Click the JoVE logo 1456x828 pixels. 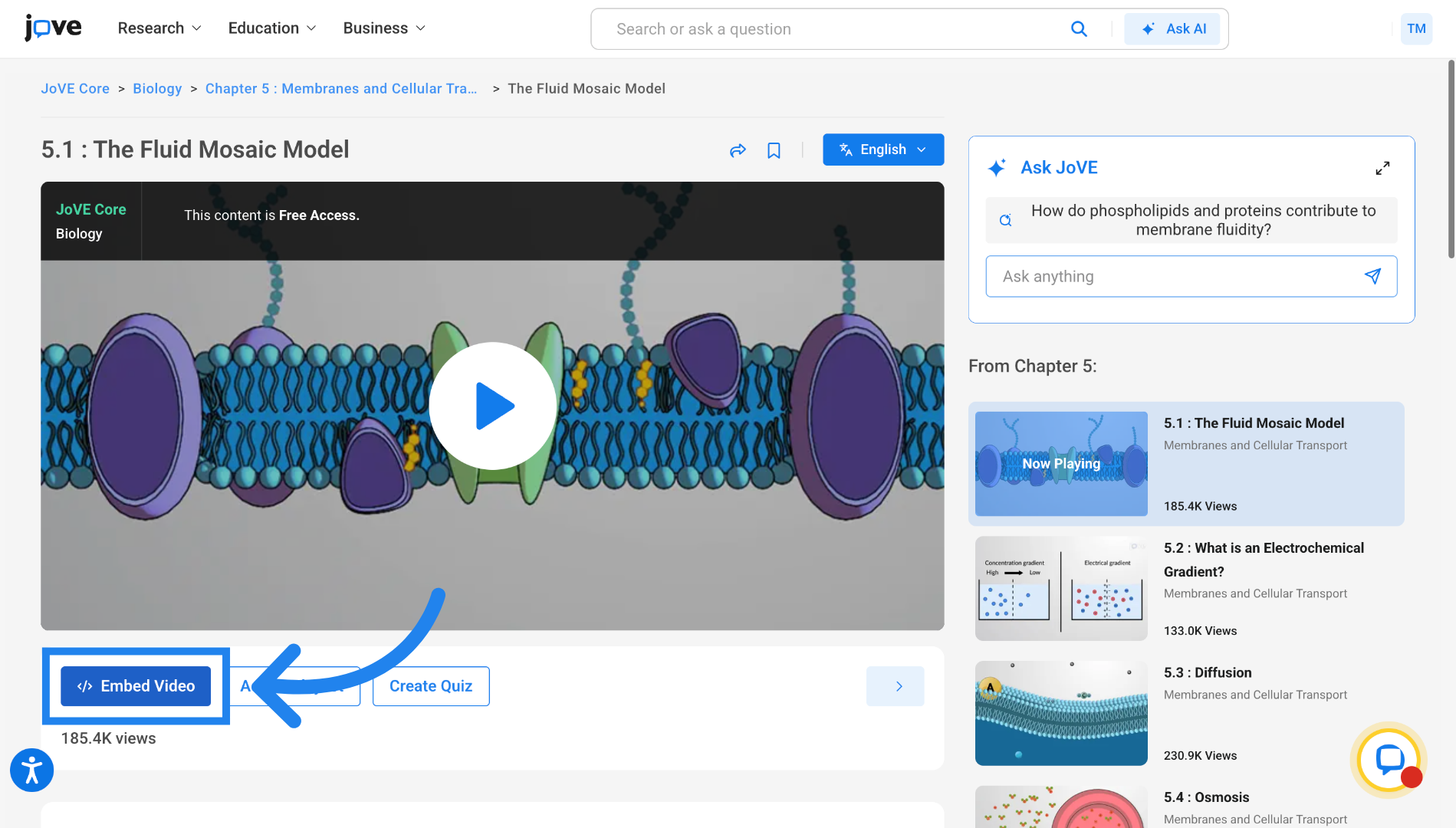(53, 28)
